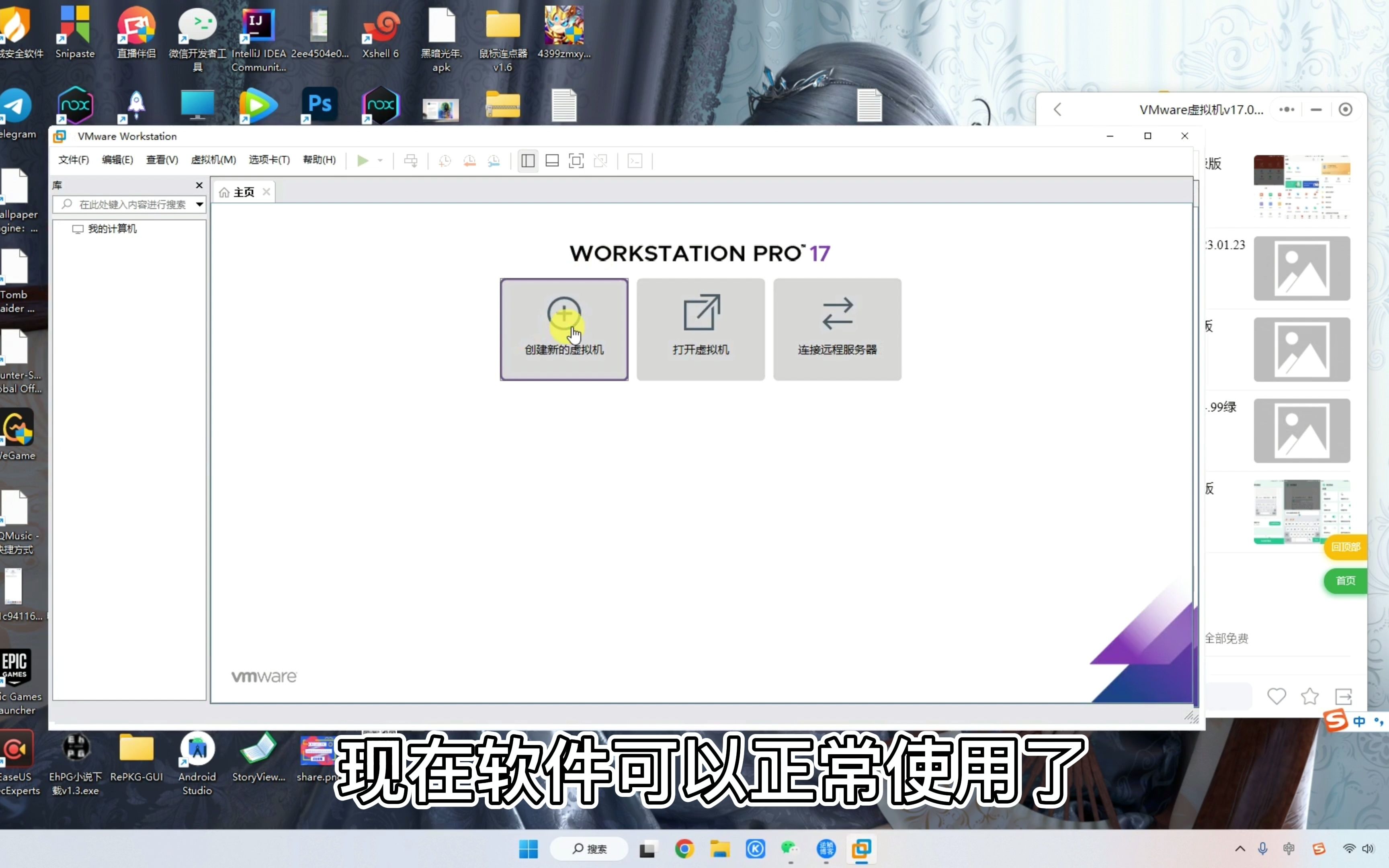Open the 帮助(H) menu
The image size is (1389, 868).
(319, 160)
